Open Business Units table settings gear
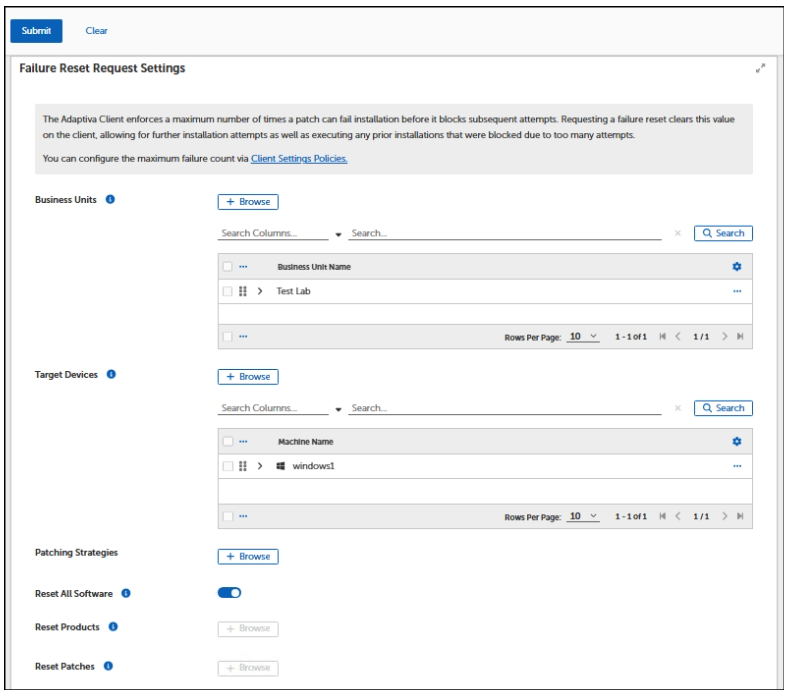The height and width of the screenshot is (692, 786). pyautogui.click(x=737, y=267)
